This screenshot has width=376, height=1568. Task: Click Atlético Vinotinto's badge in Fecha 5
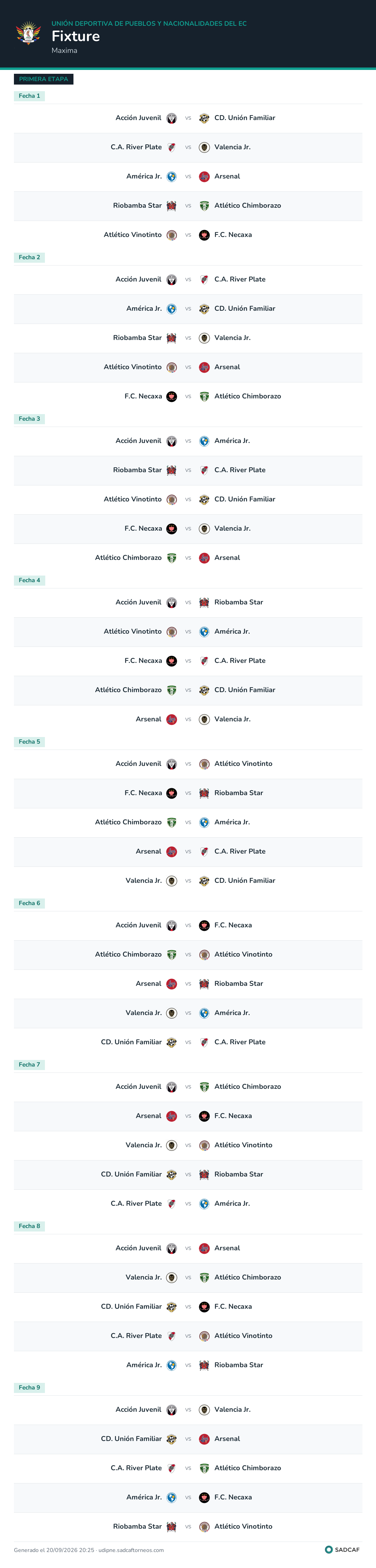click(x=204, y=764)
